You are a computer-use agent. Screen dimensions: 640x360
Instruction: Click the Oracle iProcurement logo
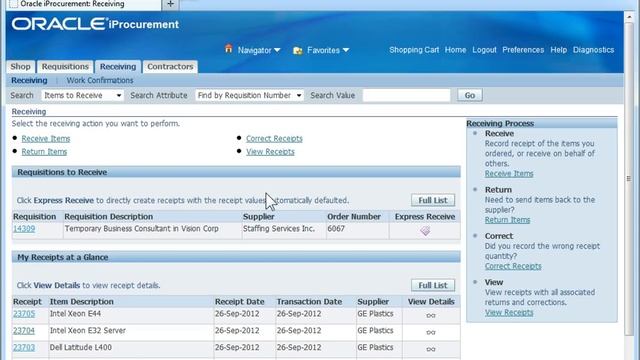[x=96, y=24]
